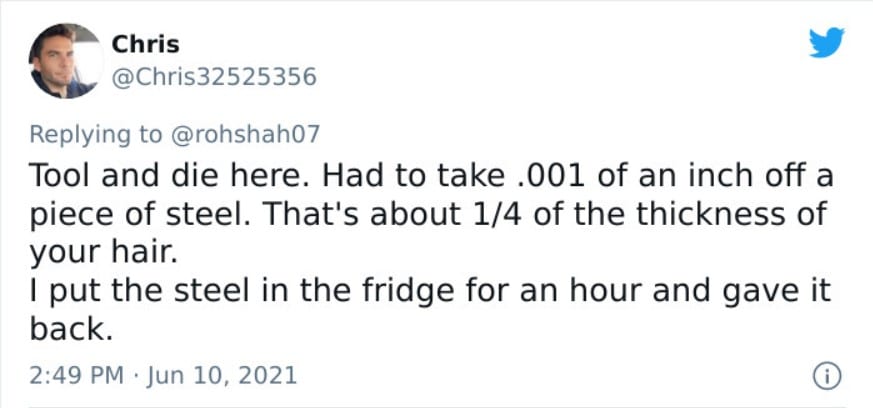Click the 'Replying to' label
873x408 pixels.
(95, 135)
